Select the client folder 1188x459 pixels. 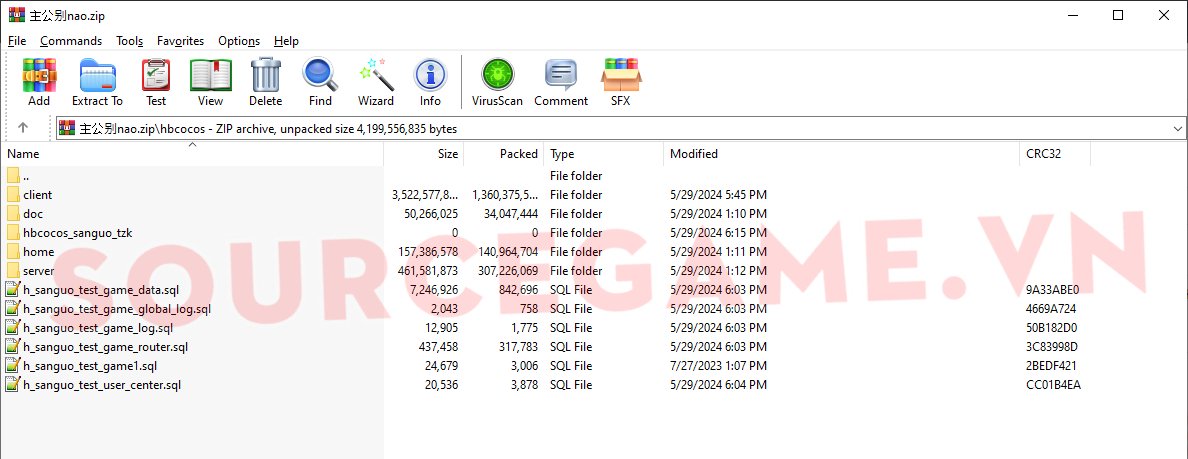pyautogui.click(x=37, y=195)
